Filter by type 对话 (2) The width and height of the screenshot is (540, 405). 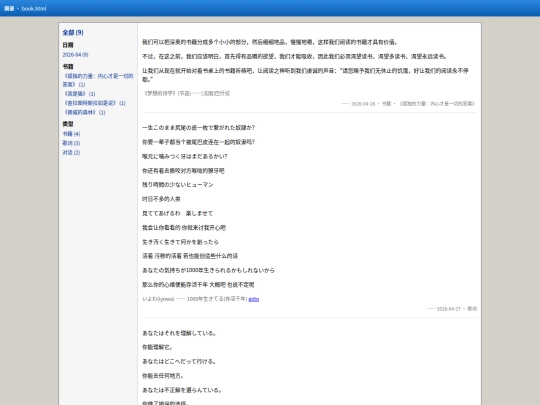[x=71, y=152]
